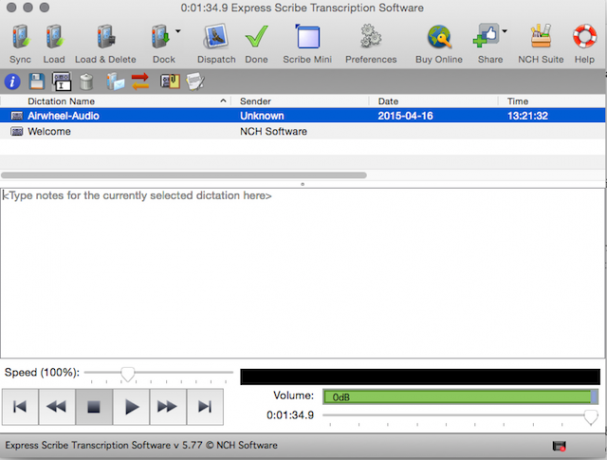The image size is (607, 460).
Task: Go to end of dictation
Action: [x=205, y=407]
